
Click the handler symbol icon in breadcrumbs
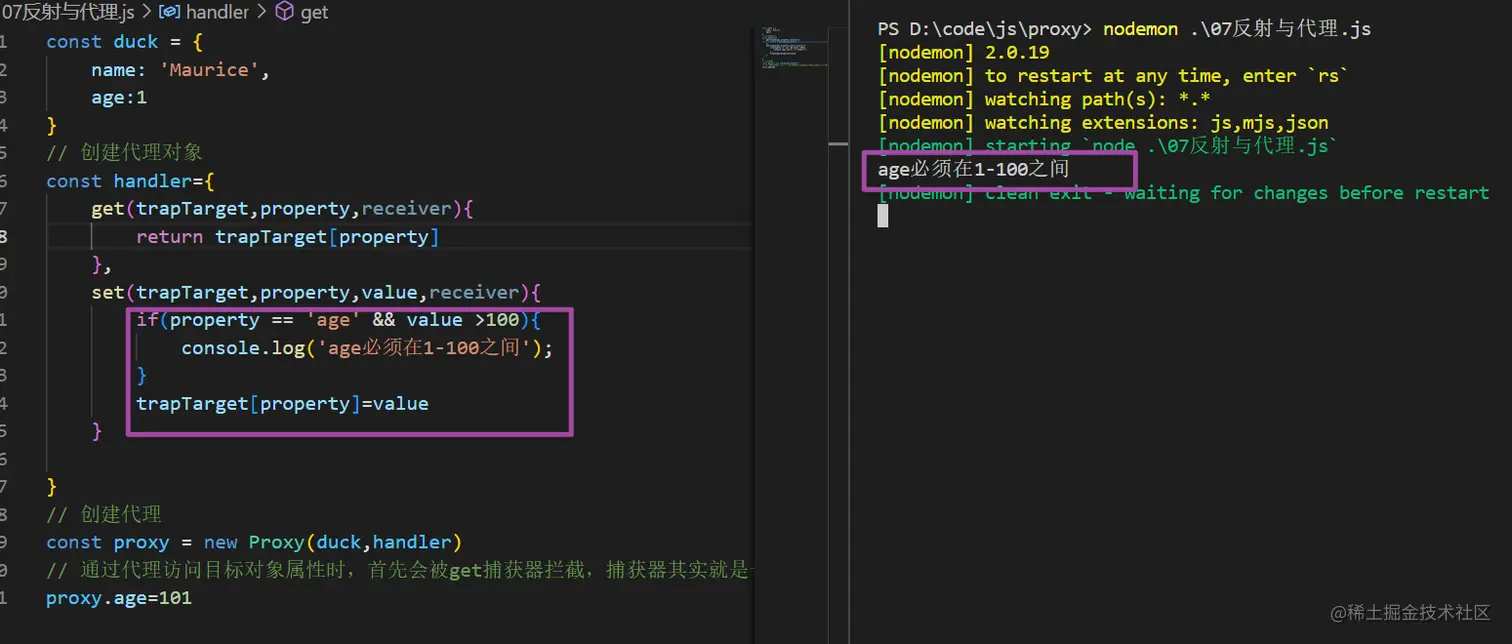(x=170, y=13)
